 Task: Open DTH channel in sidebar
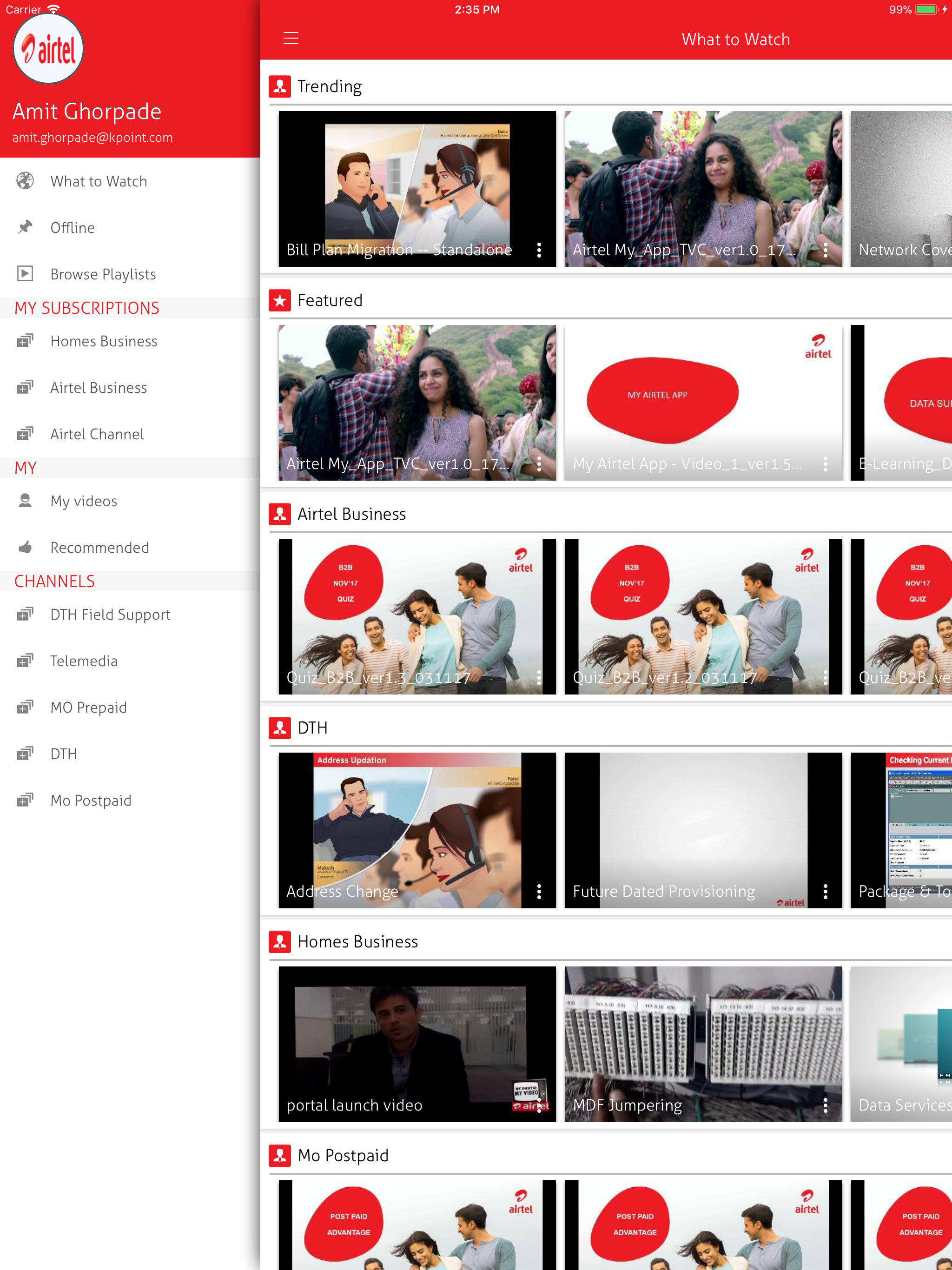[130, 754]
